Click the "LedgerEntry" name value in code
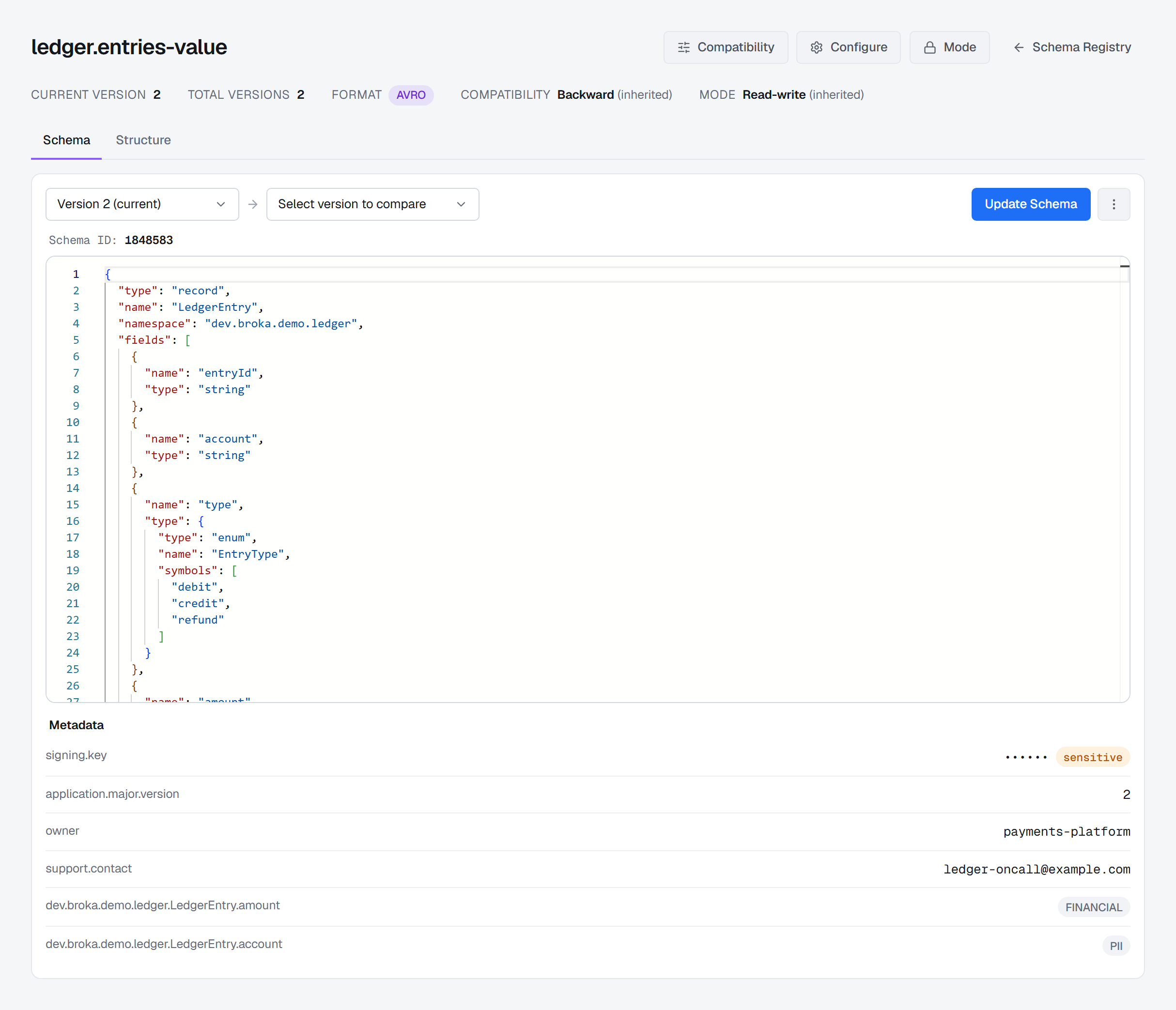1176x1010 pixels. (214, 307)
